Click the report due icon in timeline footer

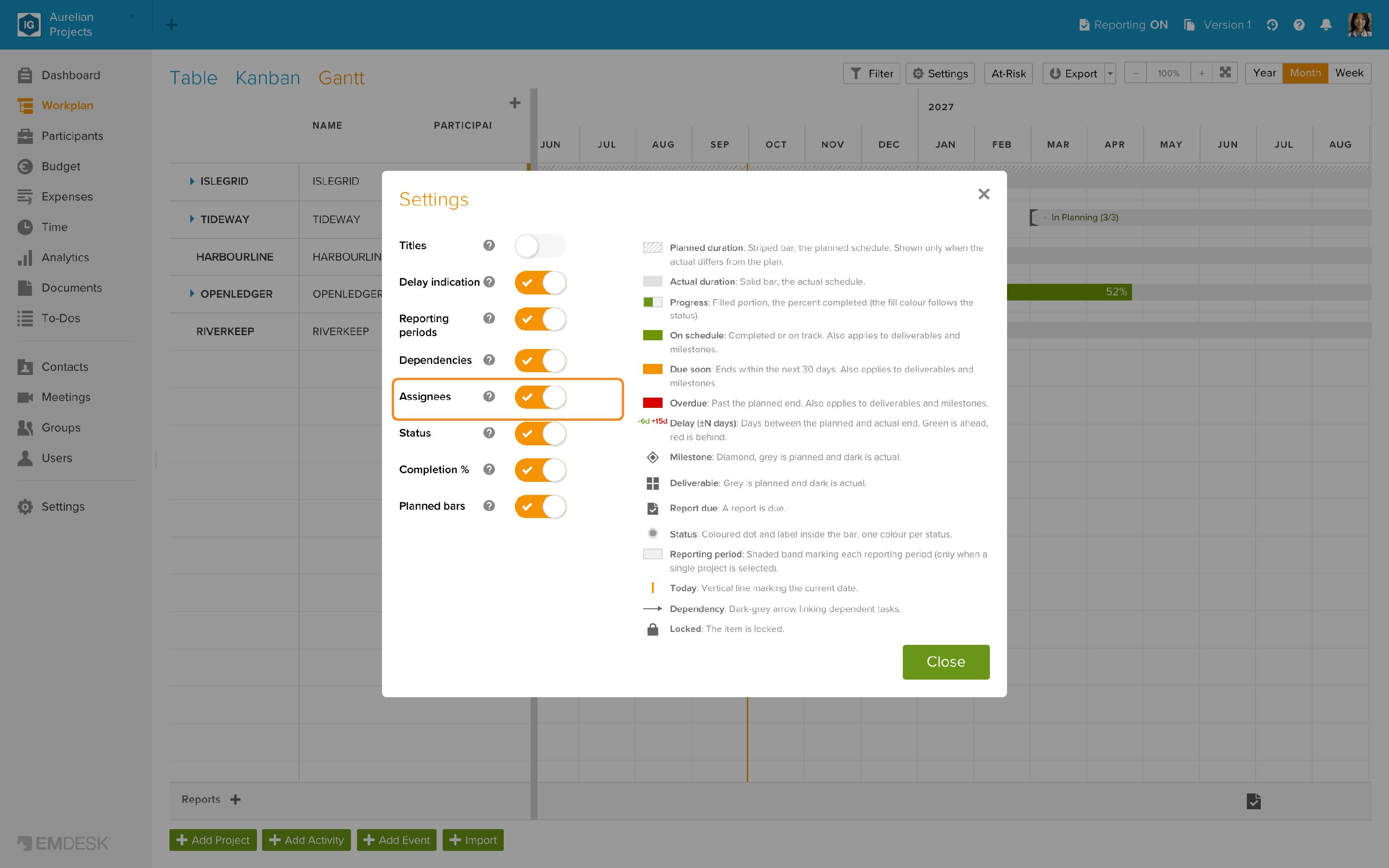coord(1253,801)
